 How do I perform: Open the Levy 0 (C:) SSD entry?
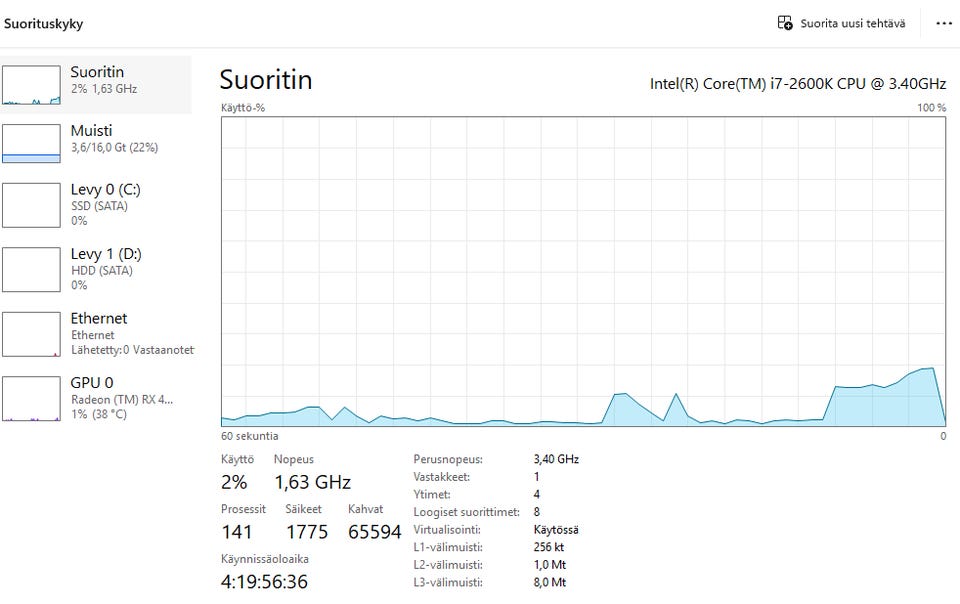[96, 205]
